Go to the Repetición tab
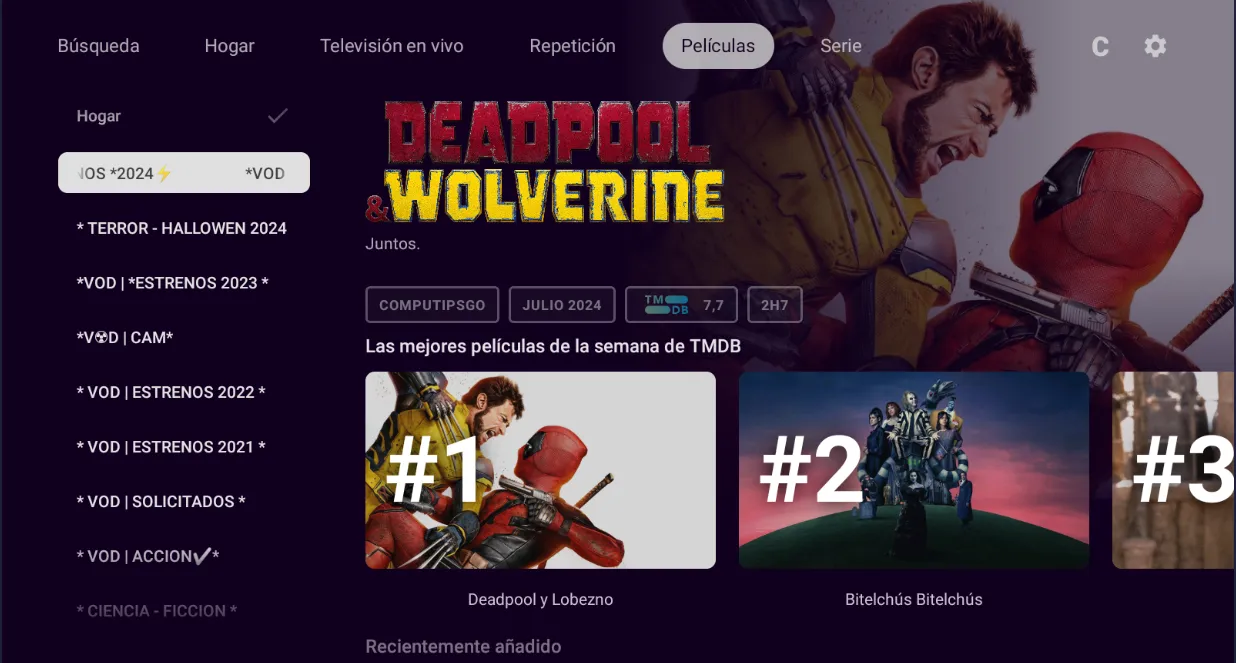This screenshot has height=663, width=1236. coord(572,46)
